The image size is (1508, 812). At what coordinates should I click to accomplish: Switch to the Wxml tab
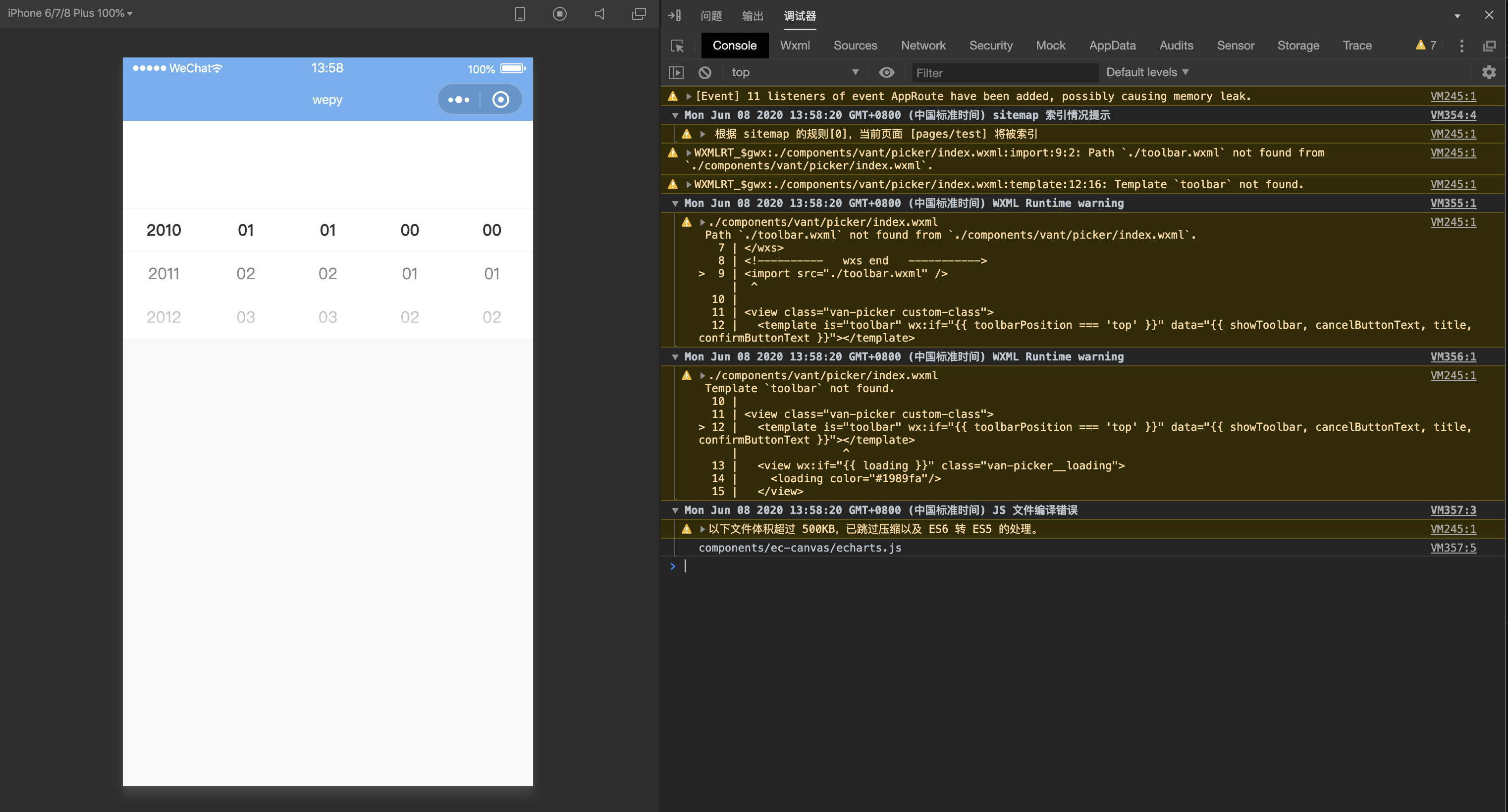point(795,45)
